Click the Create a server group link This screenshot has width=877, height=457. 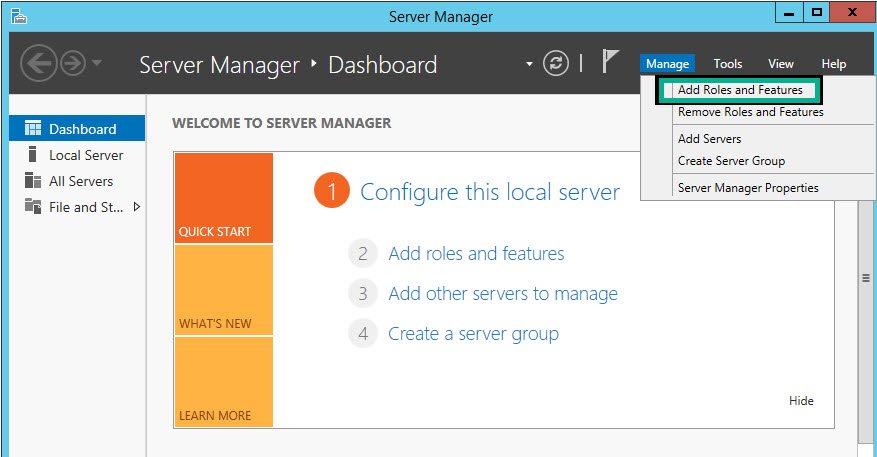473,334
